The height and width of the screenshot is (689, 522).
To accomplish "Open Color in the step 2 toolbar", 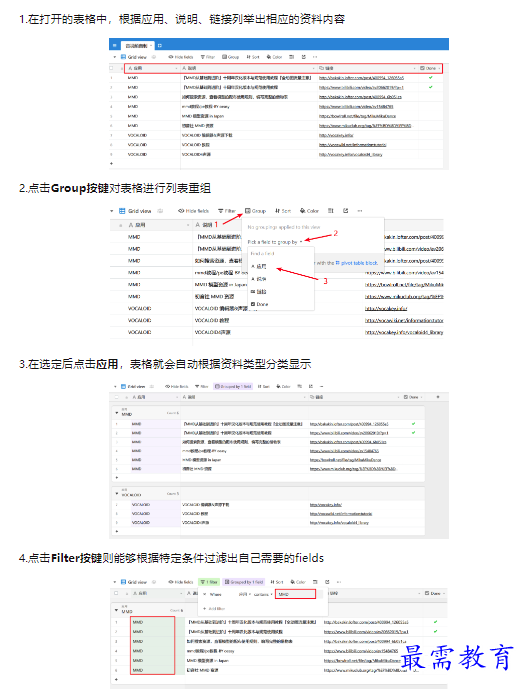I will [309, 211].
